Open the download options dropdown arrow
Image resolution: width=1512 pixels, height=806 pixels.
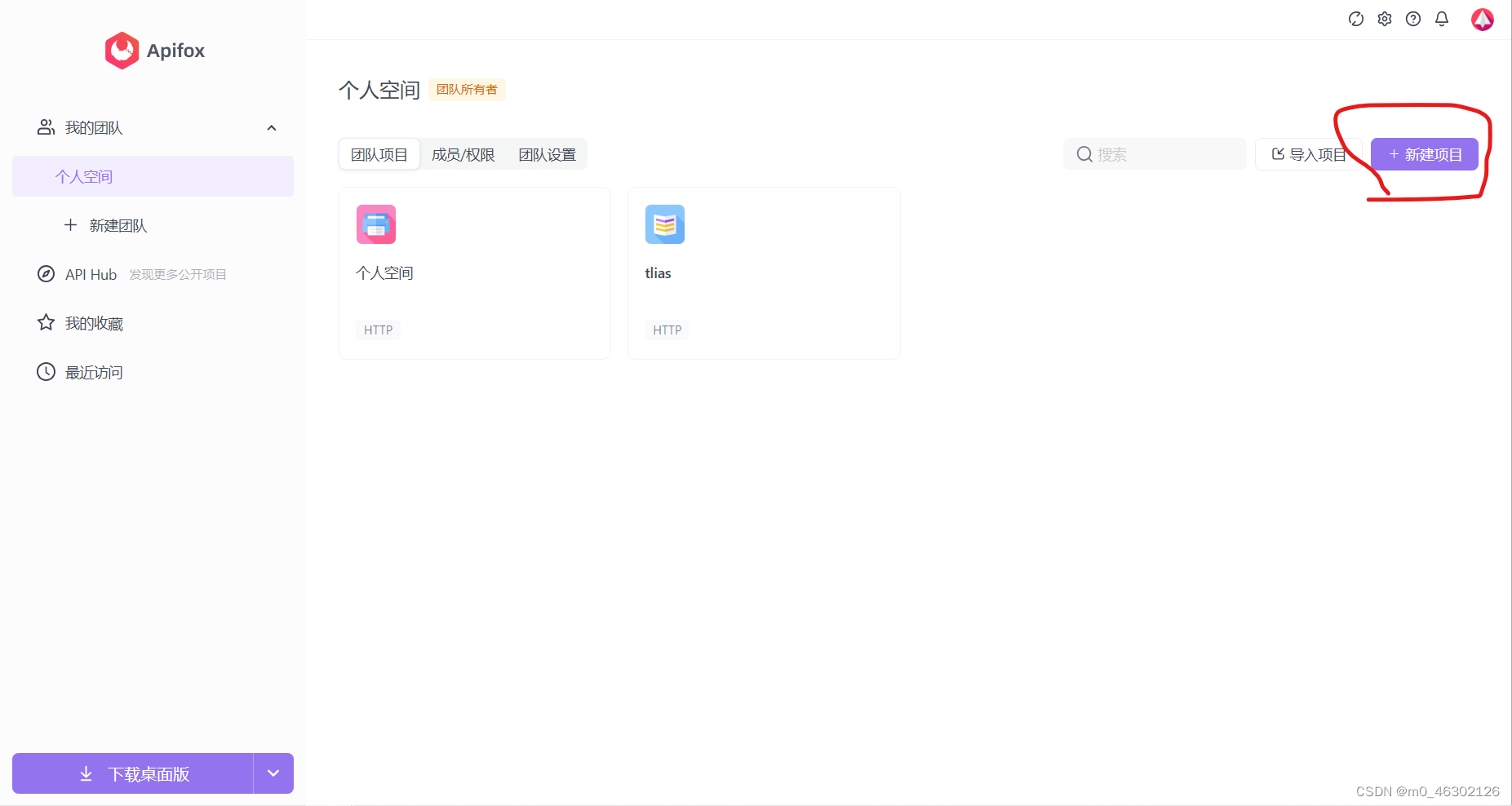[x=273, y=773]
